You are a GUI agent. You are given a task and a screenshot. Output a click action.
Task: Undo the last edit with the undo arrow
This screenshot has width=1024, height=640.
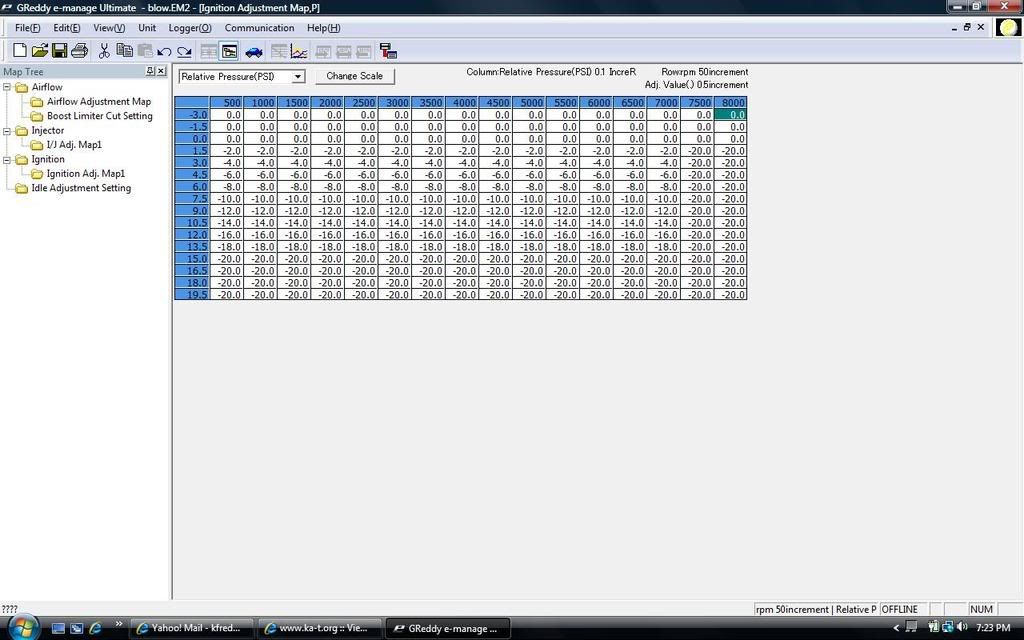tap(164, 52)
